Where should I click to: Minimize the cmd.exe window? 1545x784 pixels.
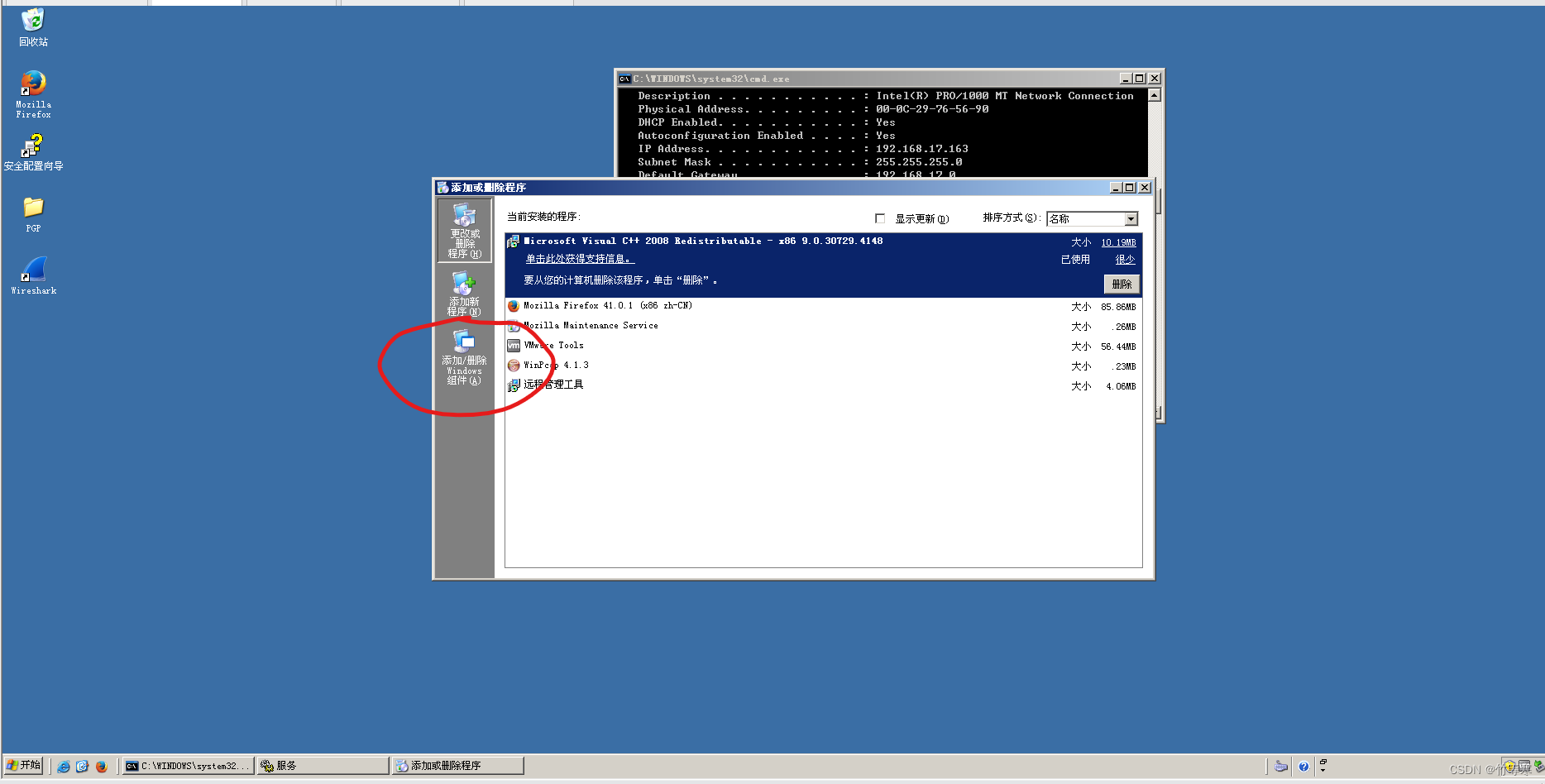pos(1126,79)
